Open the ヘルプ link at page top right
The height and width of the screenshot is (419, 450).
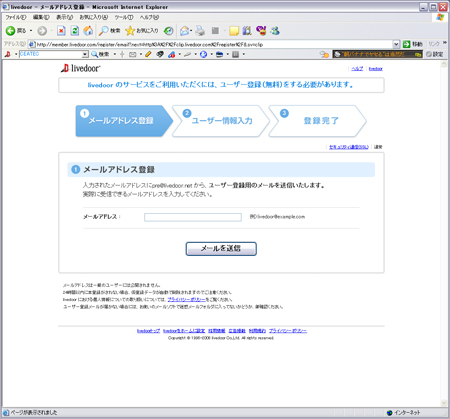click(x=357, y=69)
